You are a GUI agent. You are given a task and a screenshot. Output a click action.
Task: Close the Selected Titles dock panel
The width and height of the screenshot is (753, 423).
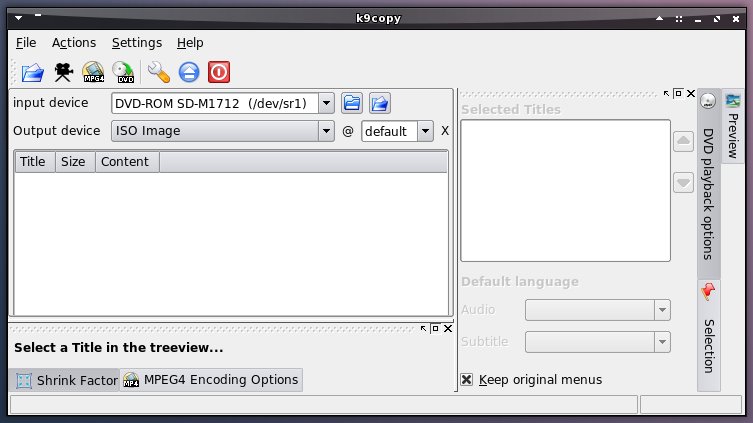(x=691, y=94)
